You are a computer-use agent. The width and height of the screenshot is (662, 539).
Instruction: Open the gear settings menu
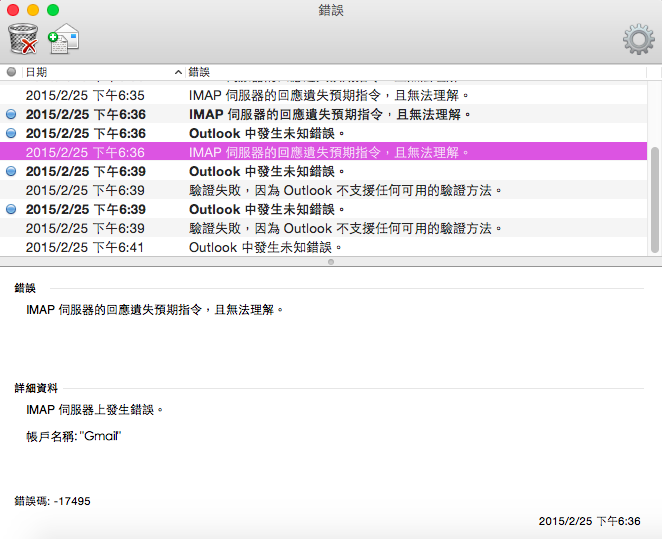click(x=638, y=39)
